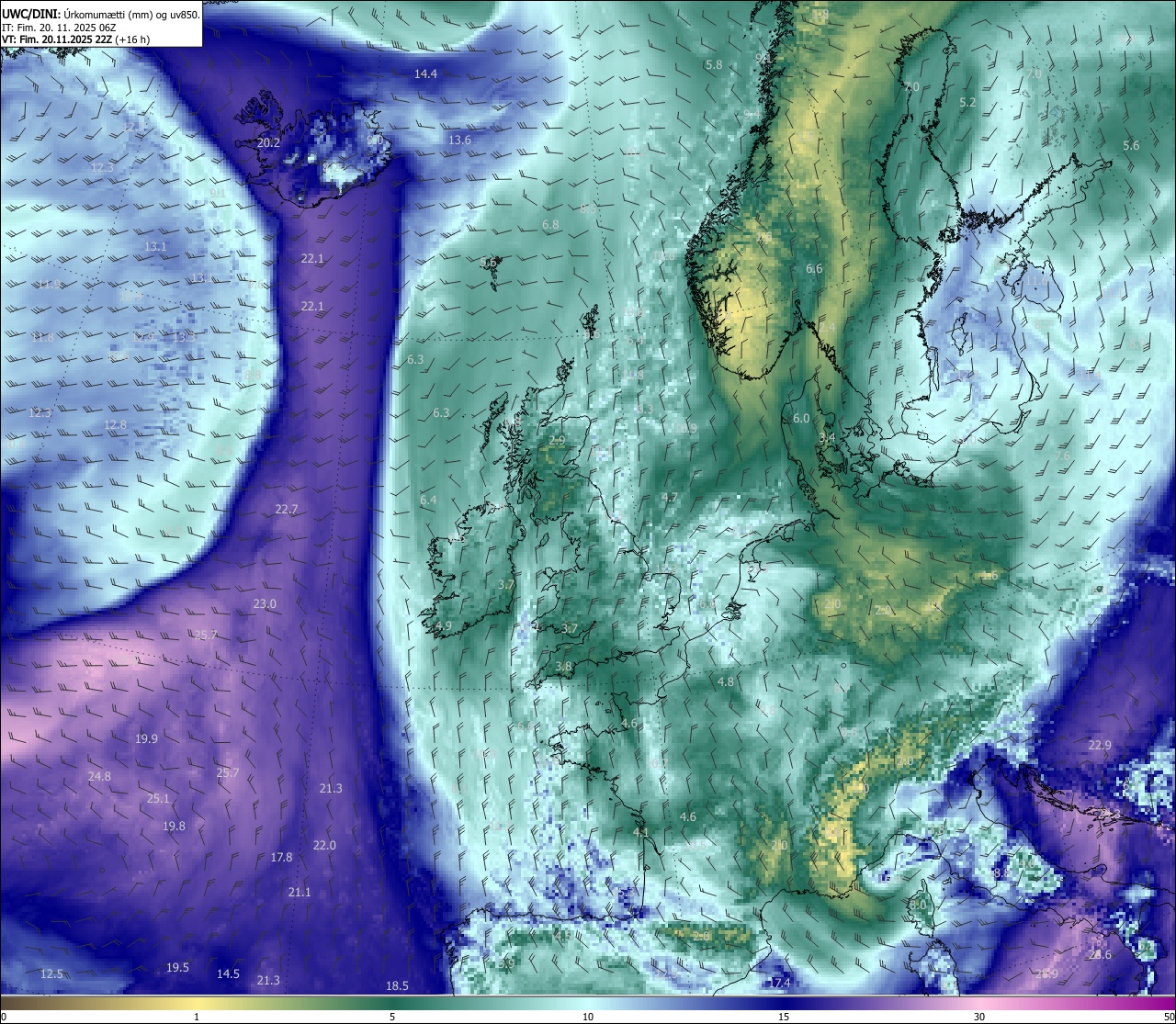Click the 10 label on the colour scale

coord(588,1017)
